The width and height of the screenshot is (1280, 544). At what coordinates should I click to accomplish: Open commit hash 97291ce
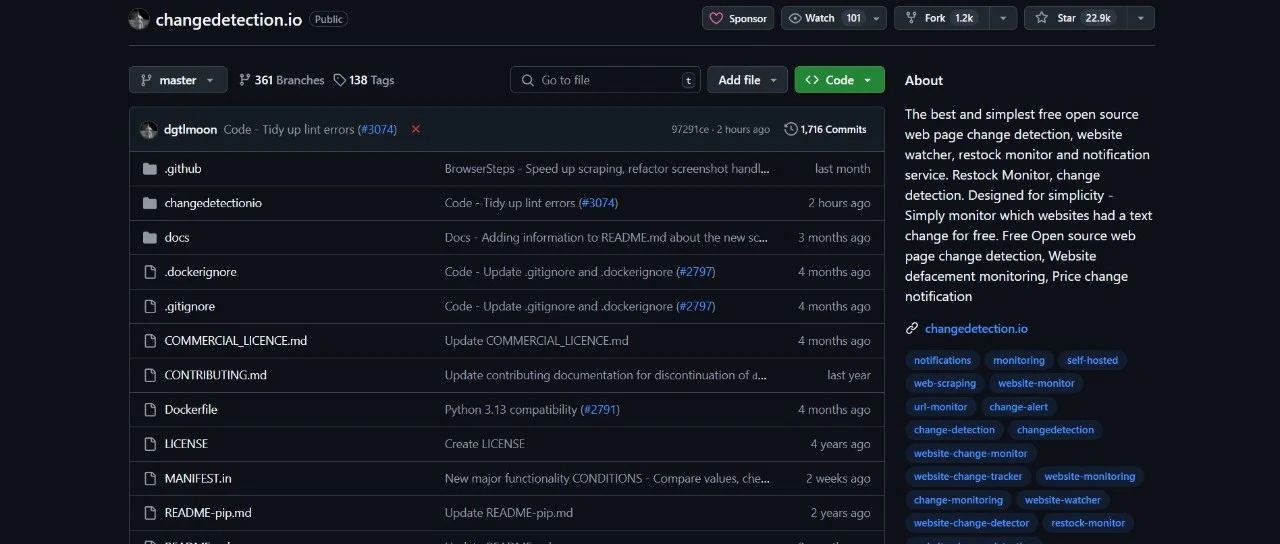coord(690,130)
